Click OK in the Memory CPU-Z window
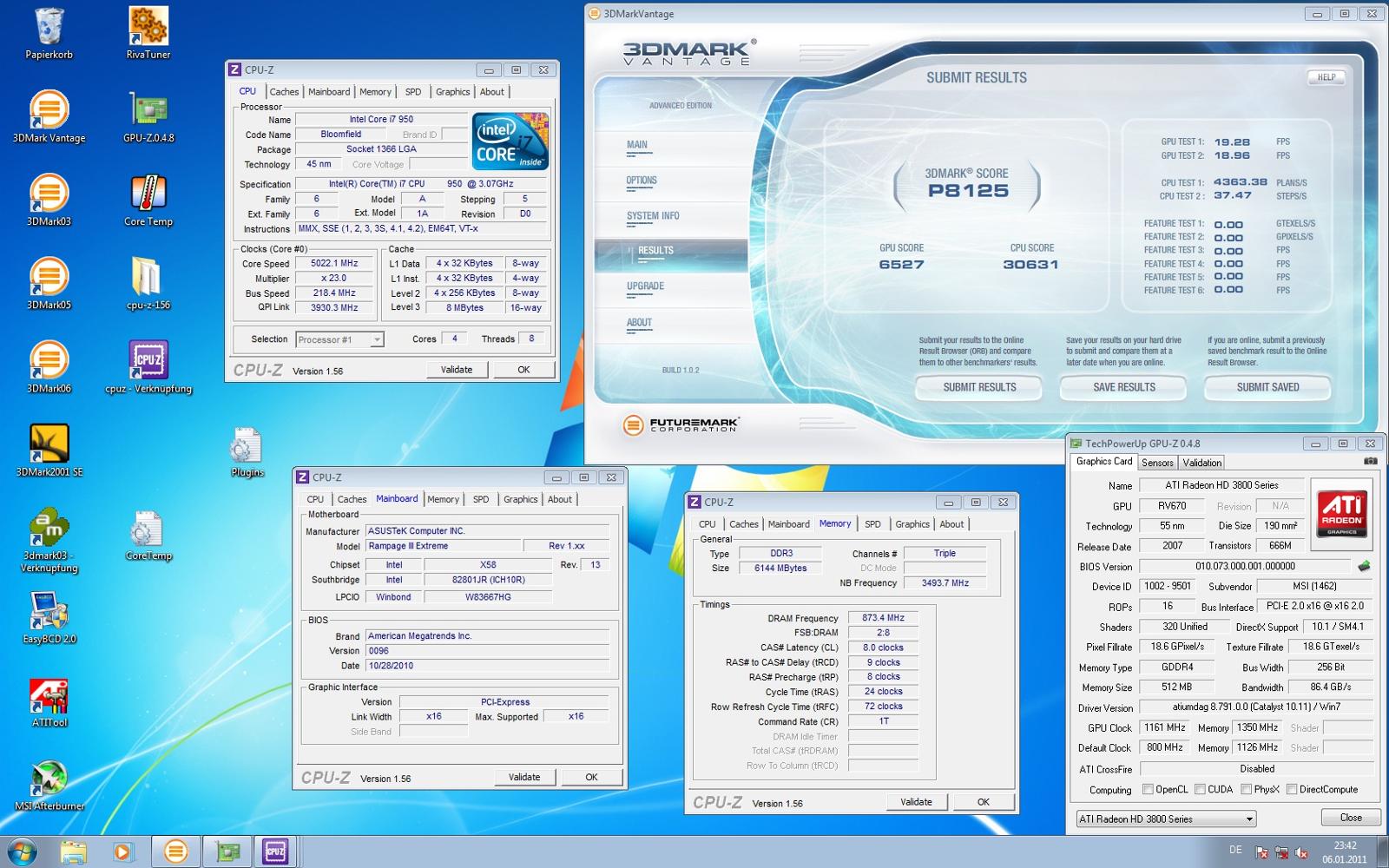The image size is (1389, 868). 983,802
